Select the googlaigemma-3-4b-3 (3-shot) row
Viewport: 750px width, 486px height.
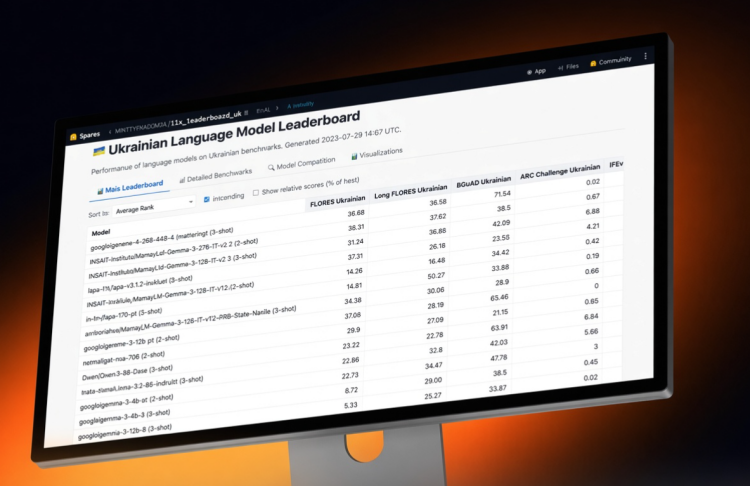(124, 417)
